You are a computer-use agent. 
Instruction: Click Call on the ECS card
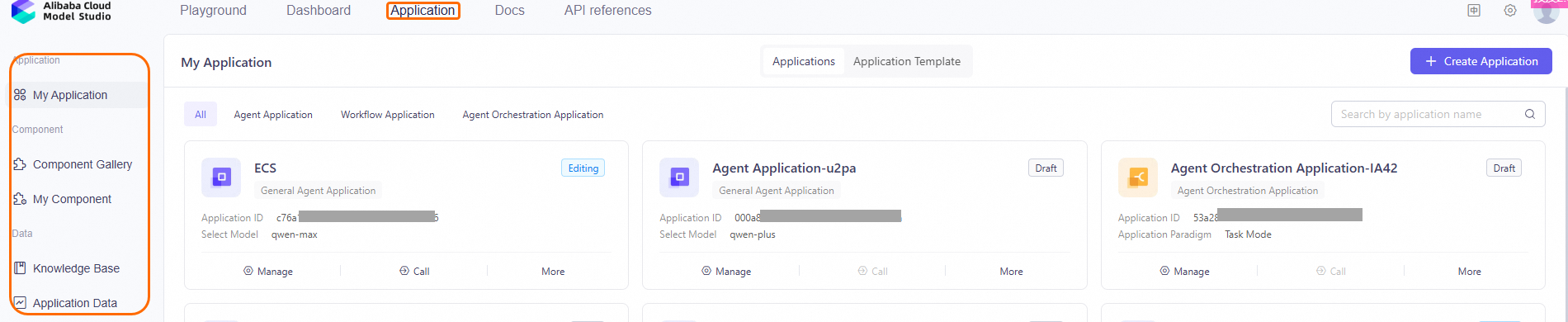click(x=414, y=271)
